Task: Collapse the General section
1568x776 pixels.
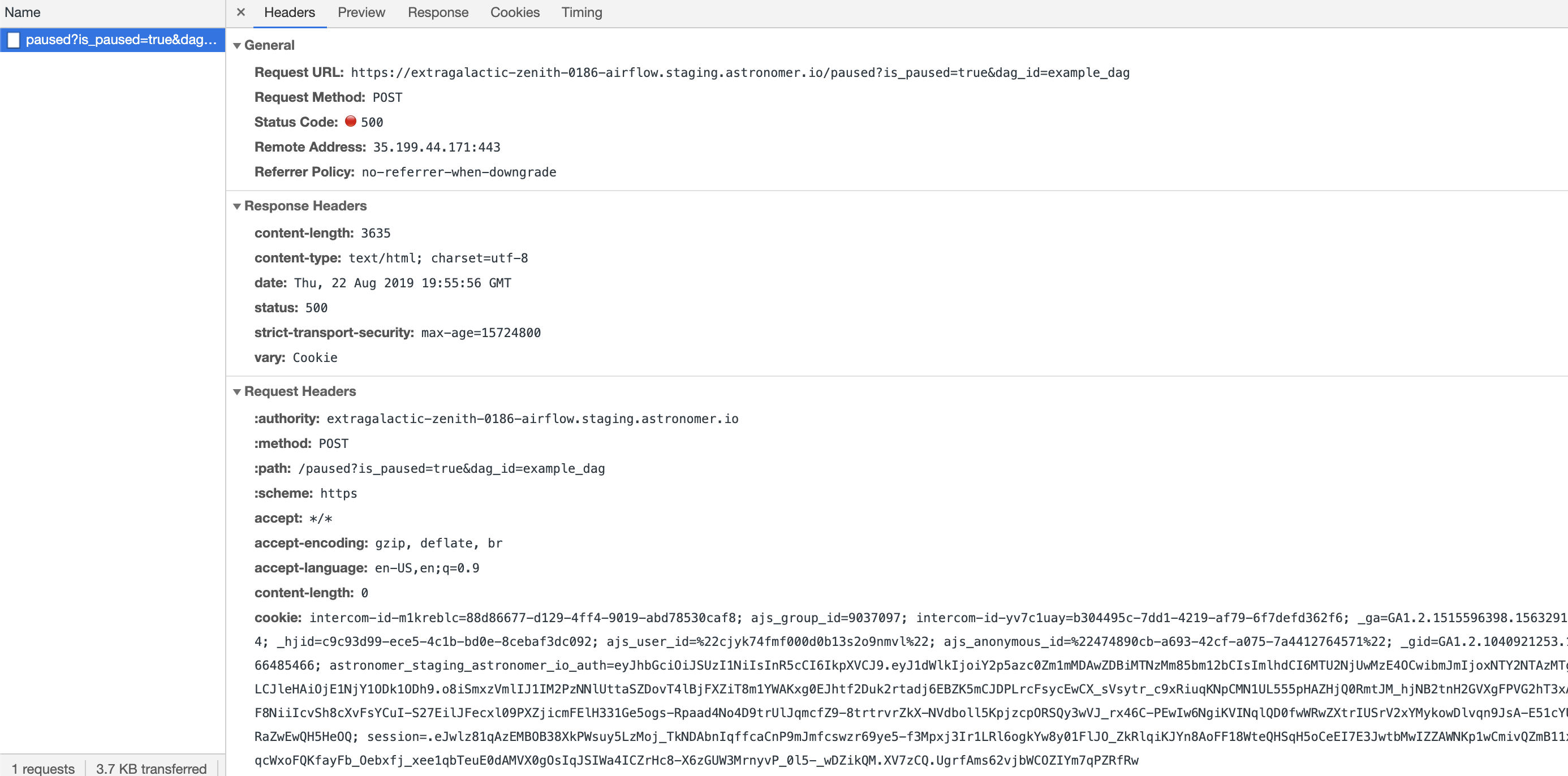Action: (x=238, y=45)
